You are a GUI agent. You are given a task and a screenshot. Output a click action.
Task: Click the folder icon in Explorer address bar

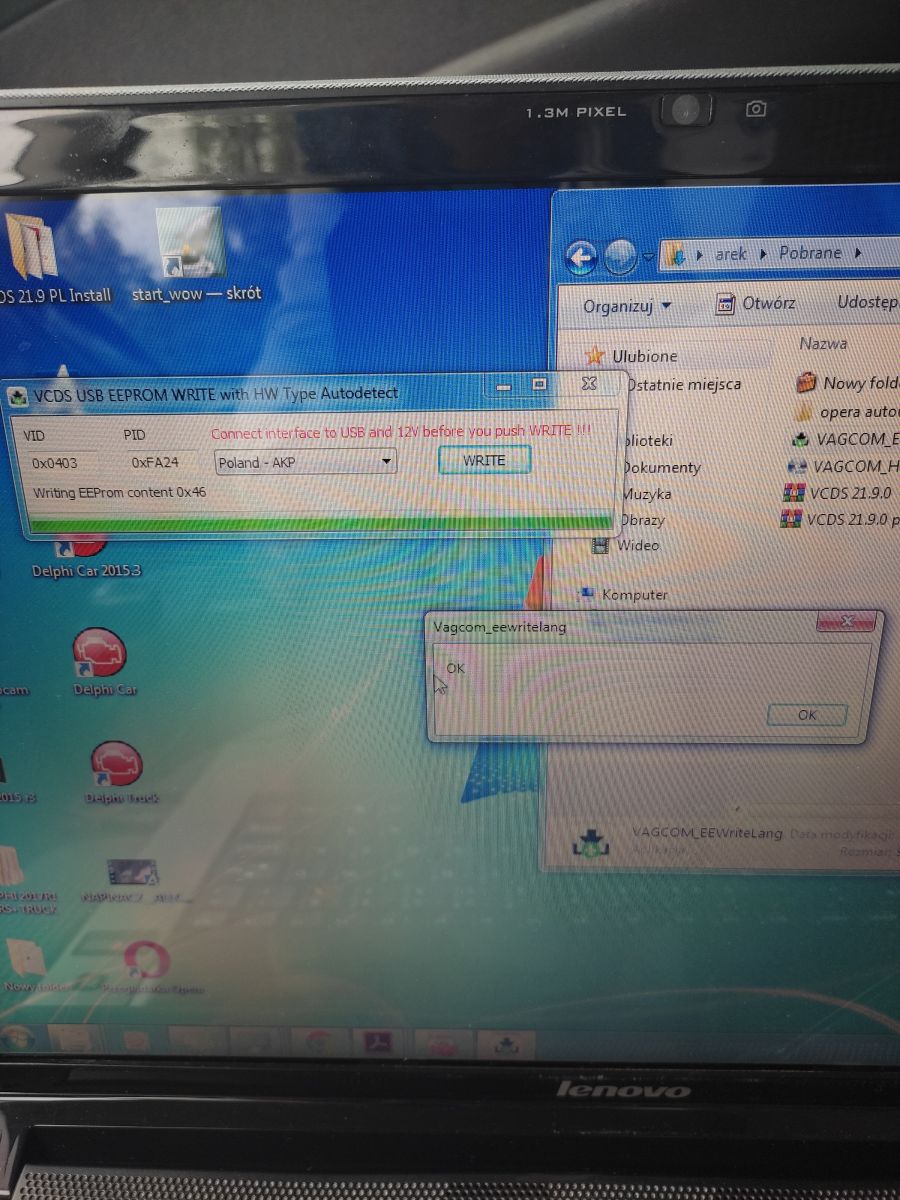(675, 256)
